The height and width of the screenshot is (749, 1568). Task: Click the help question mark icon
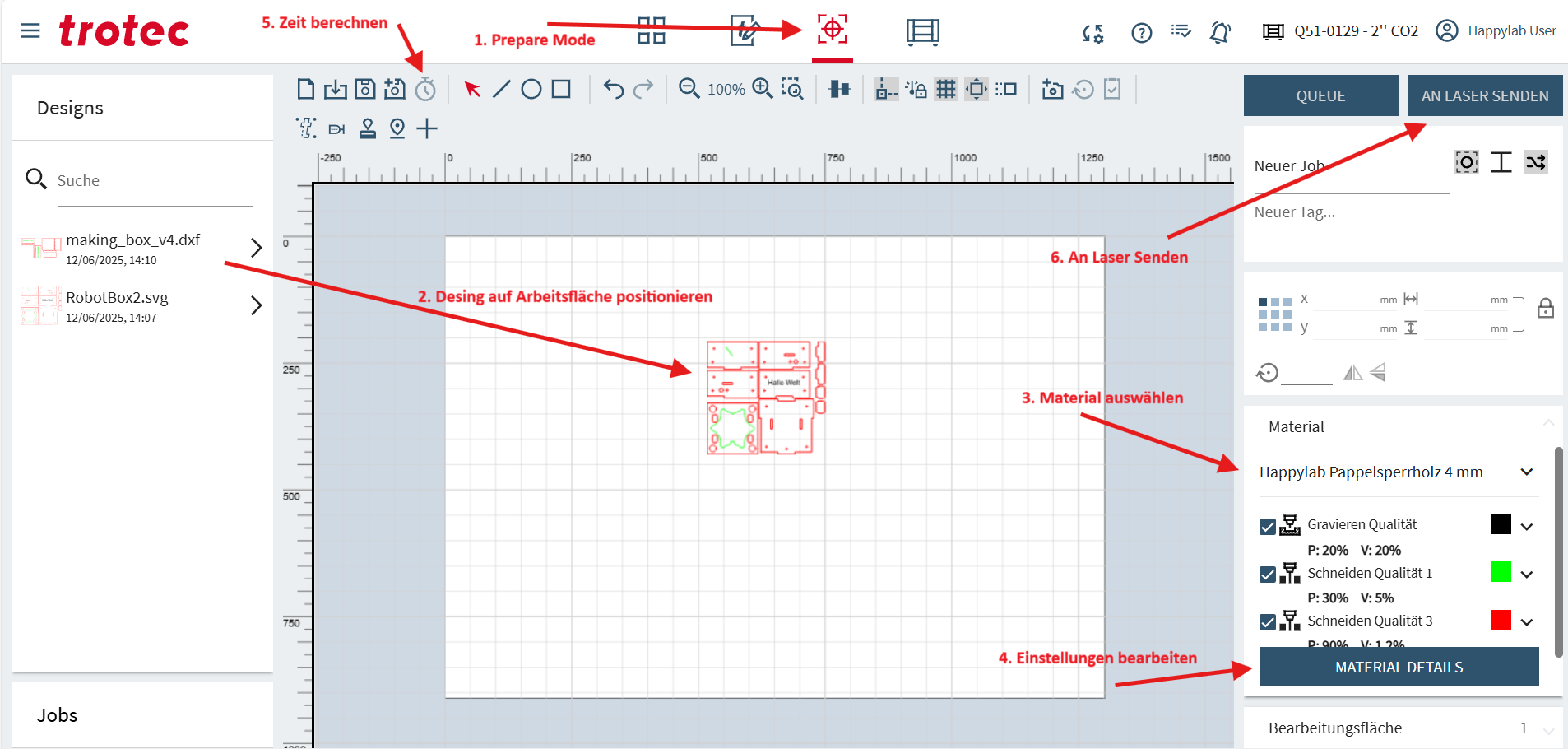[1141, 33]
